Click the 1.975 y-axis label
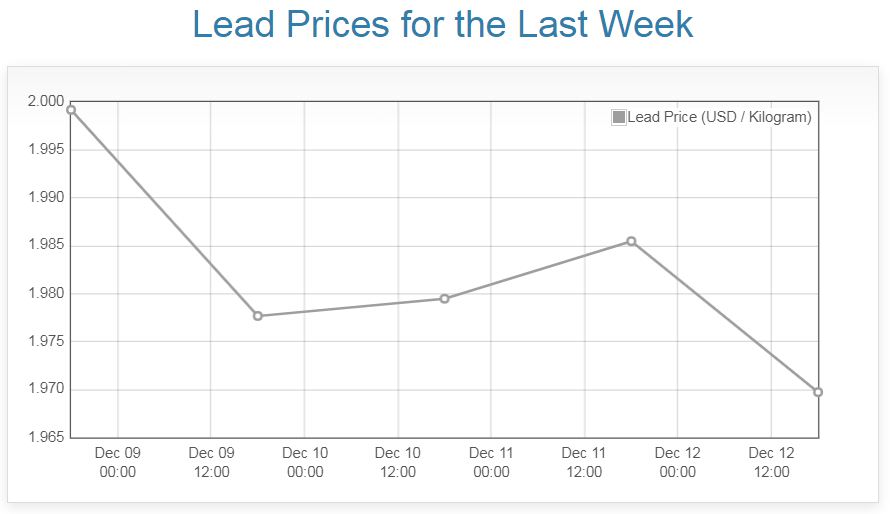This screenshot has width=890, height=514. (x=46, y=342)
